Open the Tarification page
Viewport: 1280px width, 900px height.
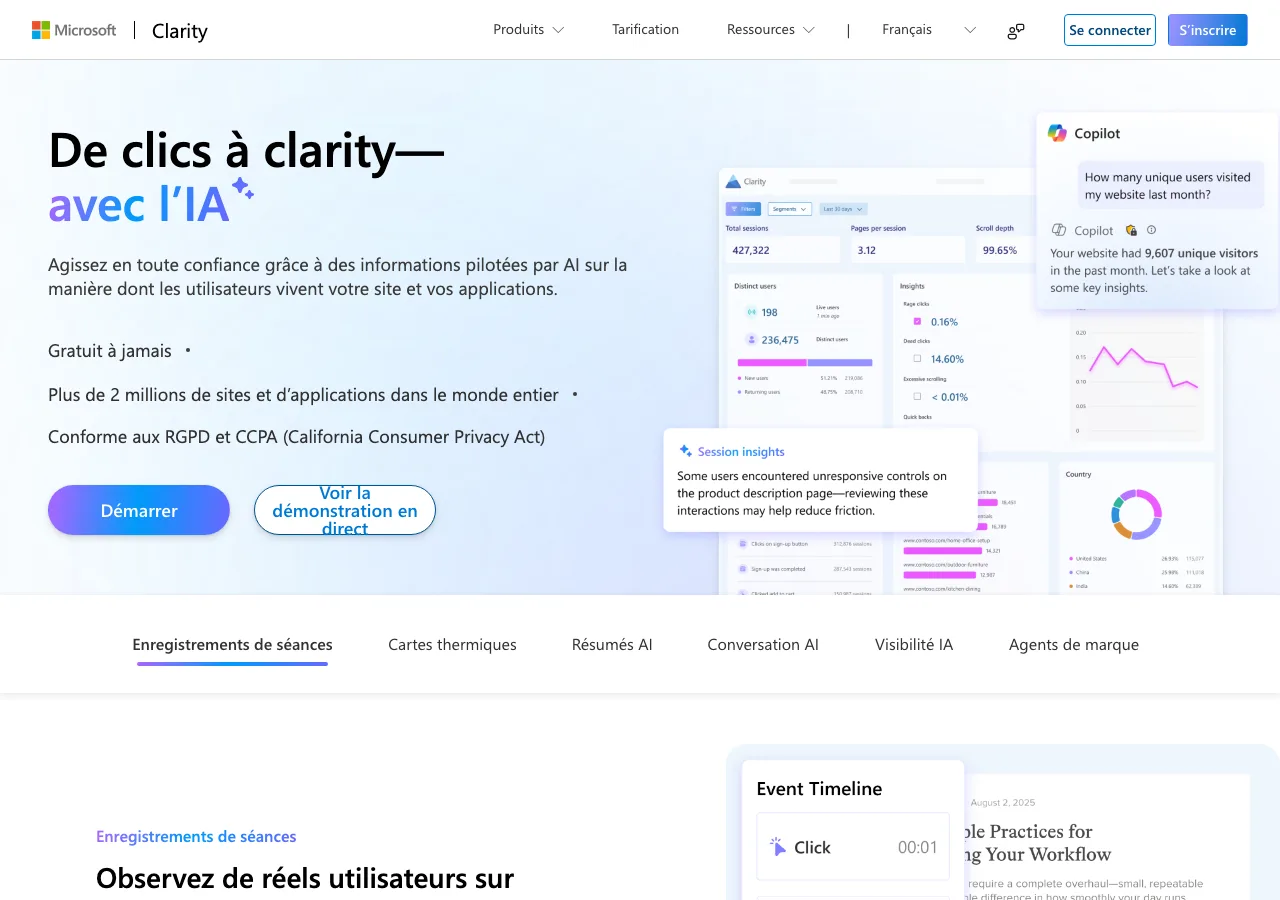(646, 30)
